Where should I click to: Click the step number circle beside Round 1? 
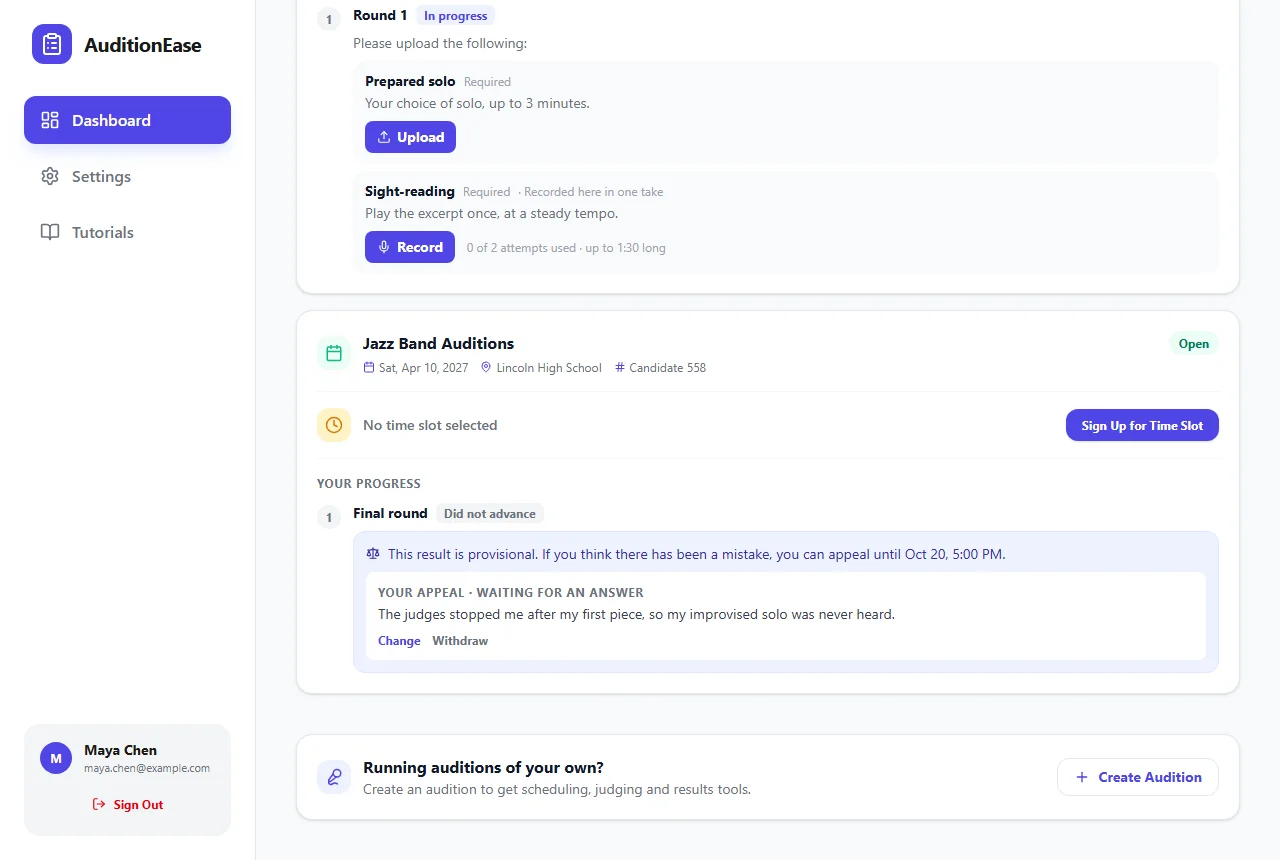(329, 19)
